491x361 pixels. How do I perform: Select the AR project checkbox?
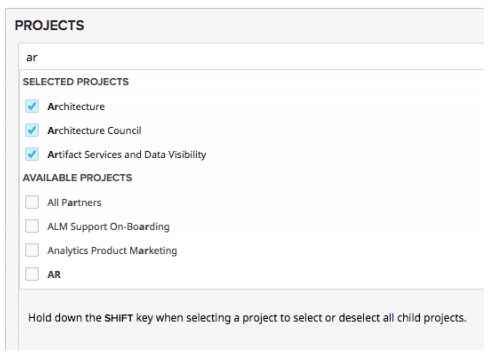coord(32,274)
